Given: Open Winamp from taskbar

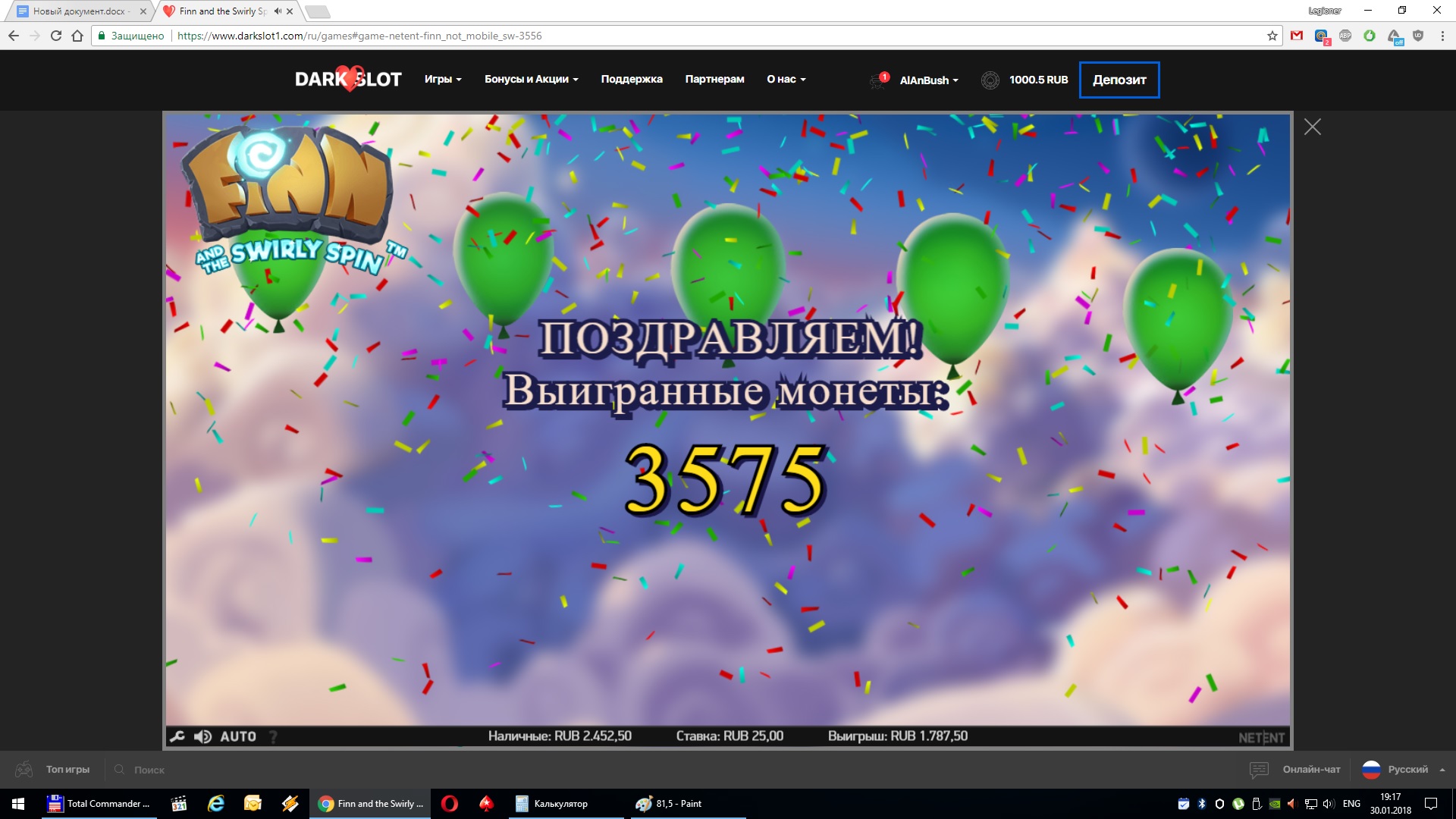Looking at the screenshot, I should (290, 804).
